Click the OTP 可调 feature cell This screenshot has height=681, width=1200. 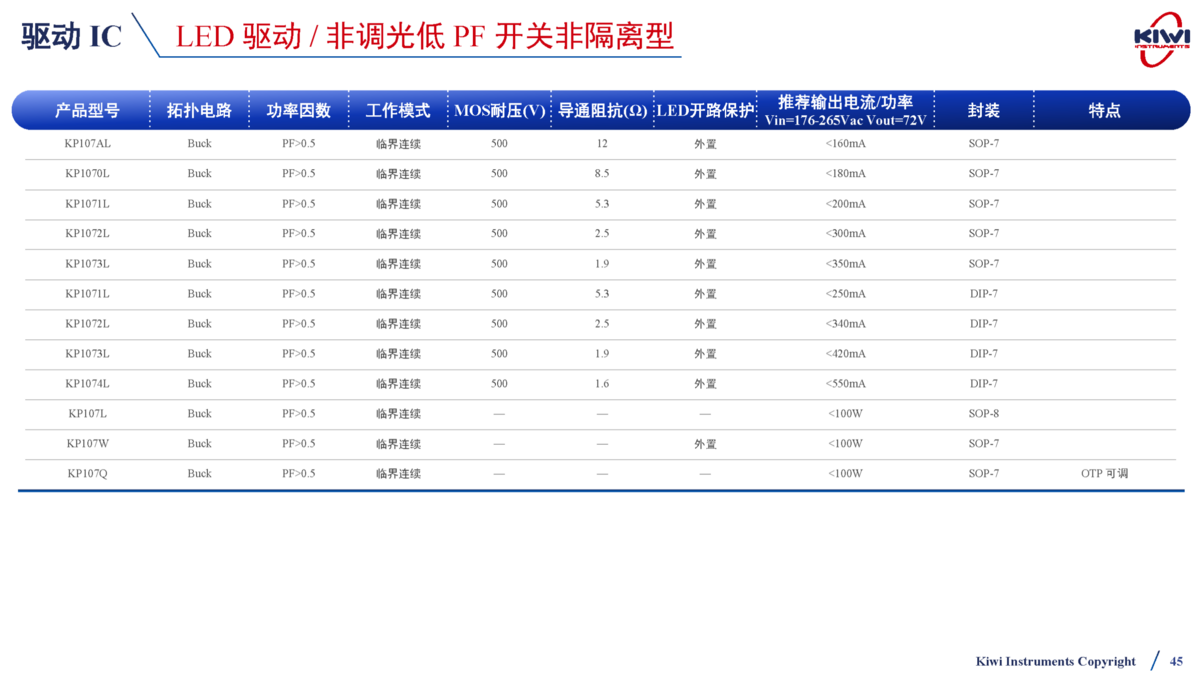[1104, 474]
